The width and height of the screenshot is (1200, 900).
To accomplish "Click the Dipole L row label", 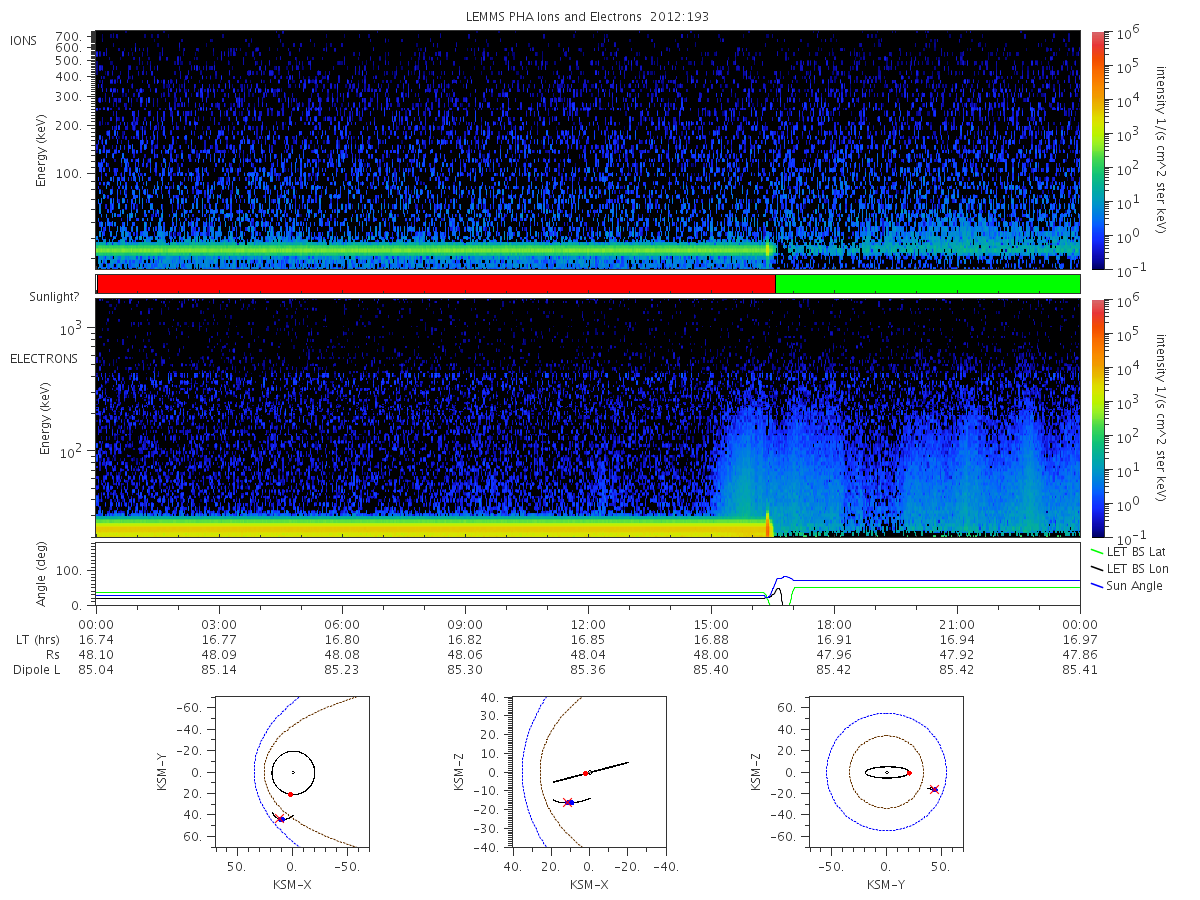I will (36, 669).
